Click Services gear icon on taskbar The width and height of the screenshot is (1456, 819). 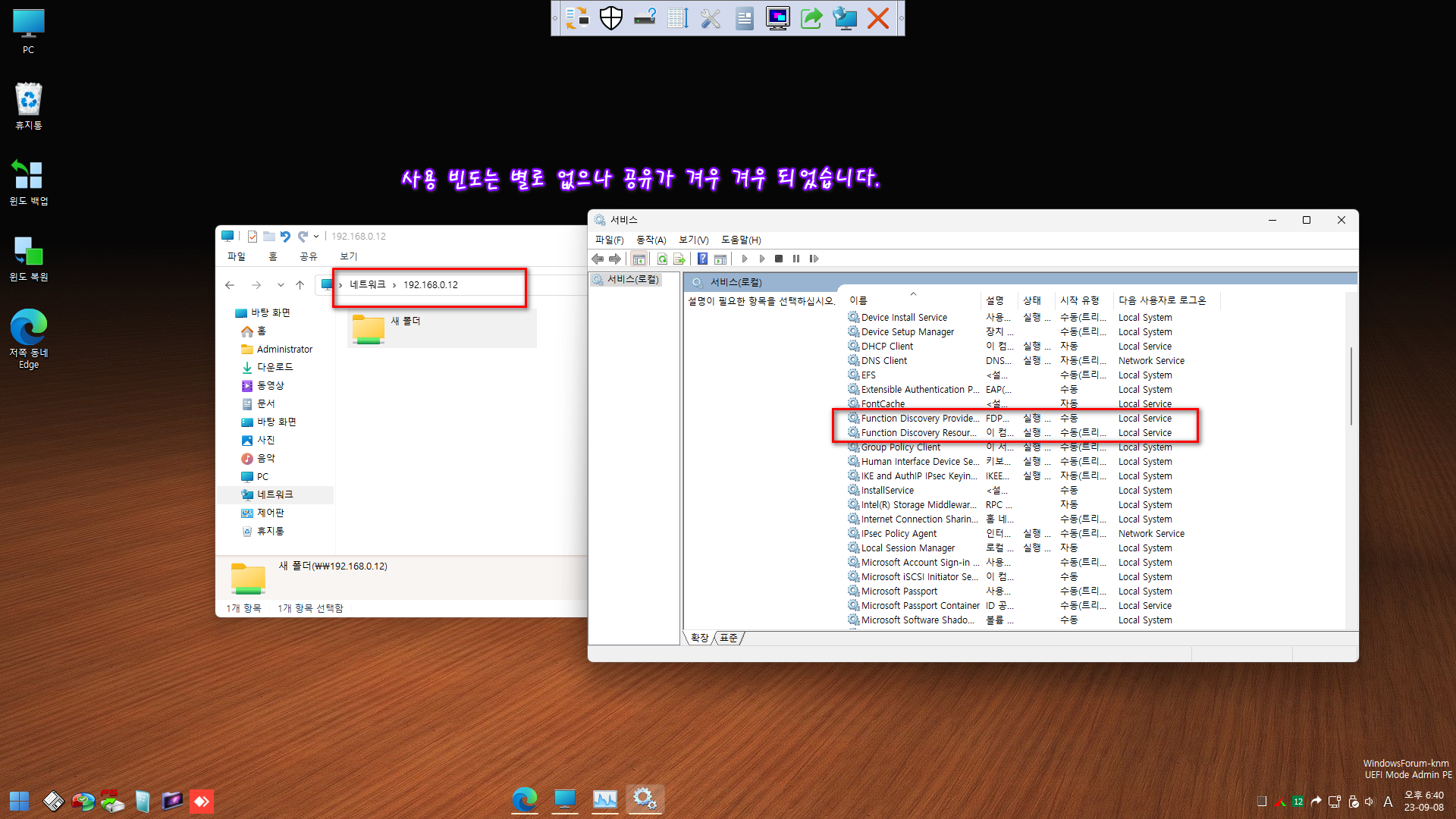pos(645,799)
